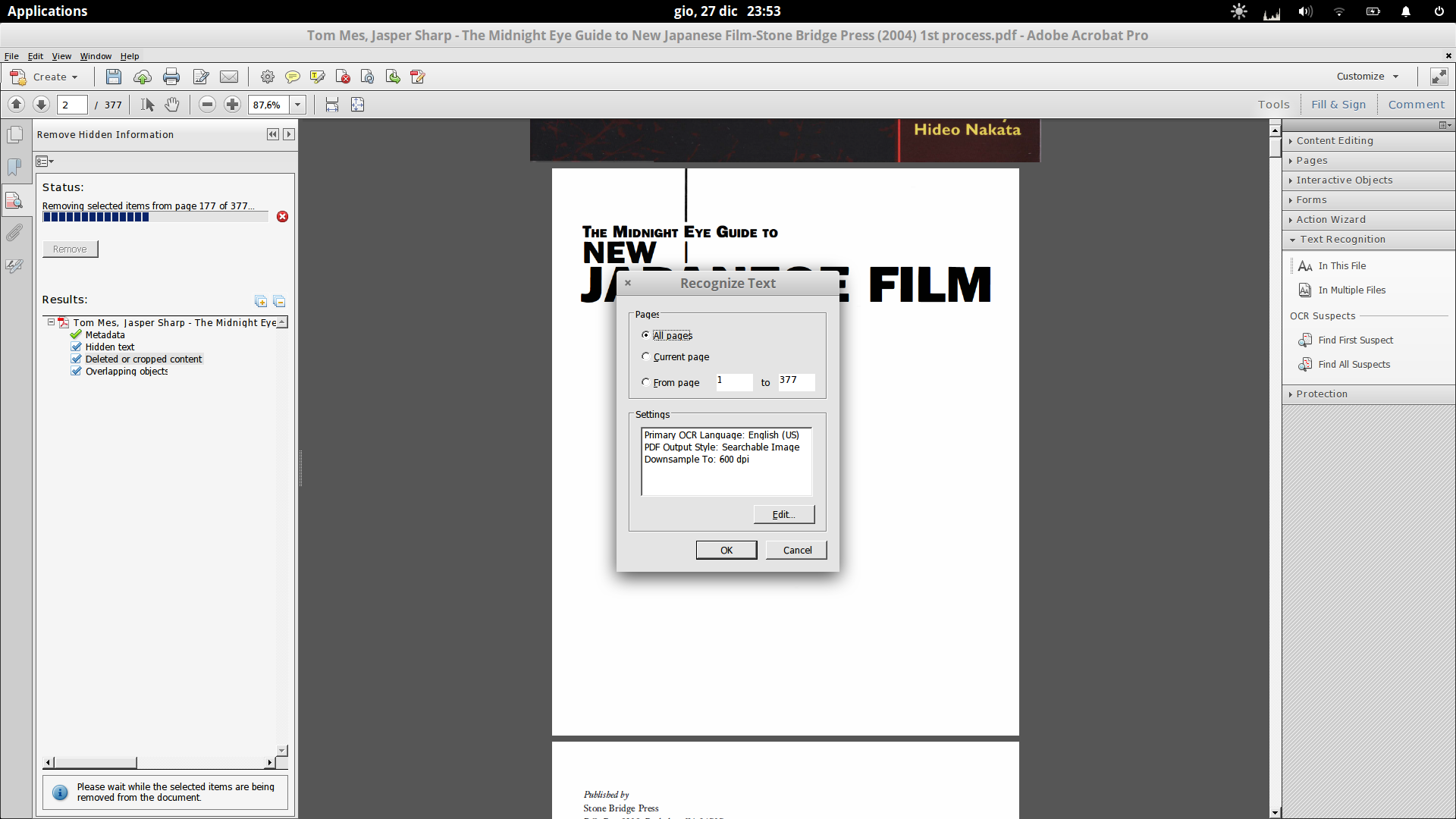This screenshot has height=819, width=1456.
Task: Expand the Protection panel section
Action: pyautogui.click(x=1321, y=393)
